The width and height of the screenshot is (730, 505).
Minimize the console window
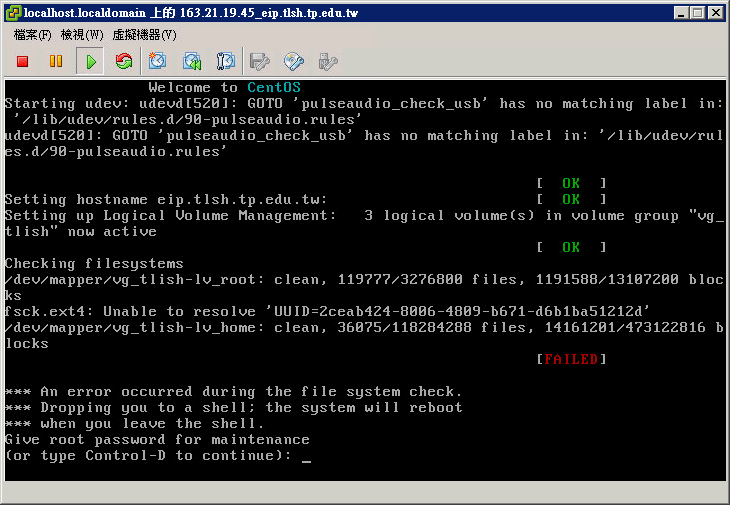click(681, 13)
